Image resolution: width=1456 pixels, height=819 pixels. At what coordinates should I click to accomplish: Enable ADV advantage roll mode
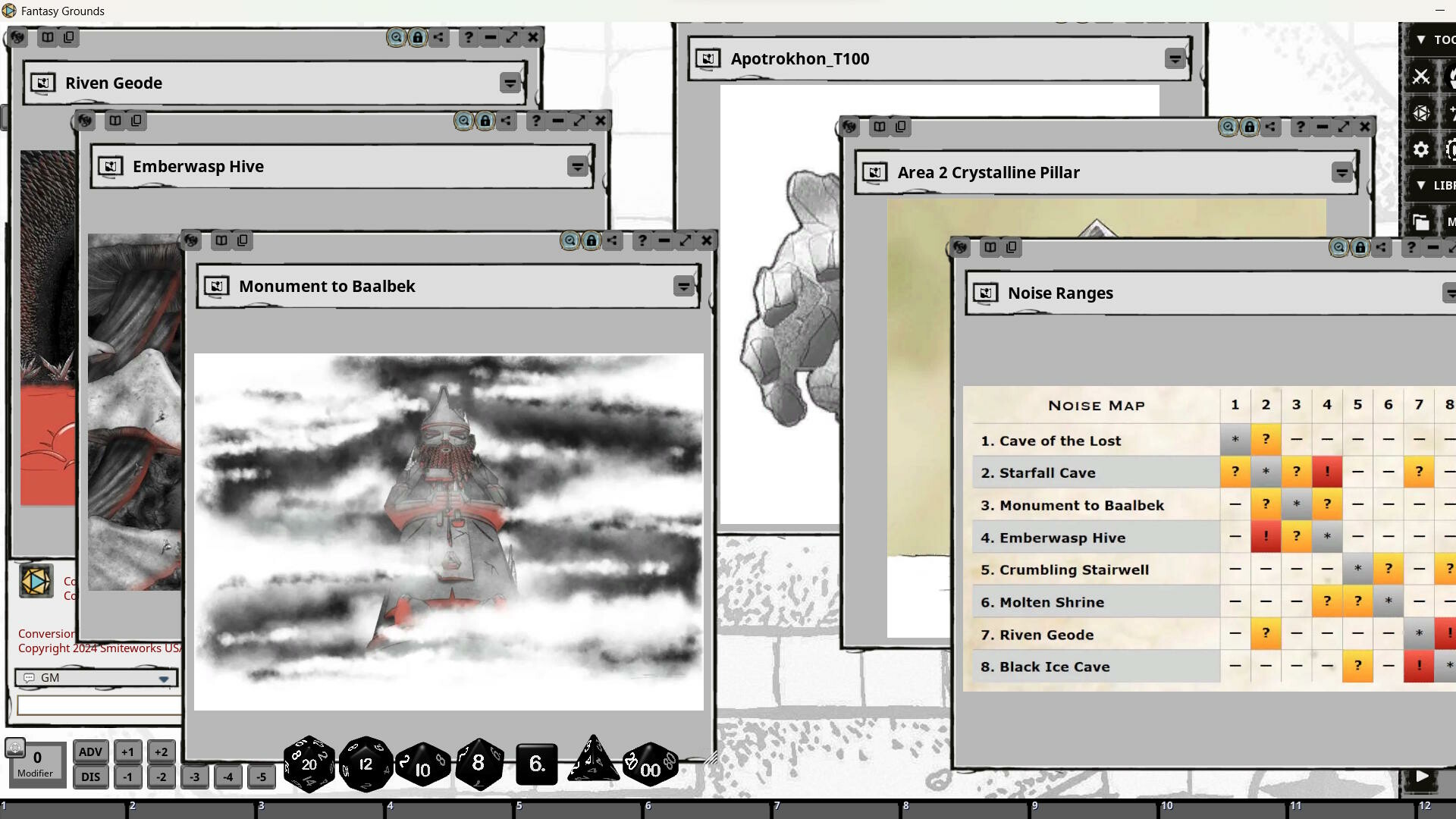pyautogui.click(x=90, y=752)
